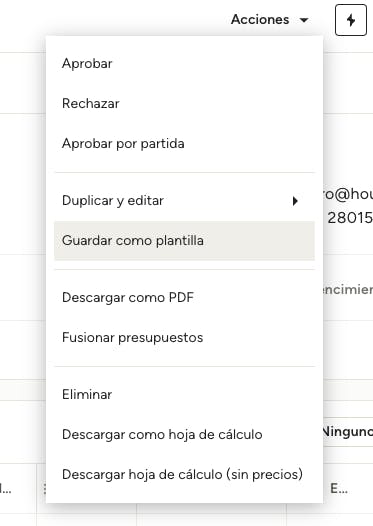Open the Ninguno dropdown behind the menu

(348, 432)
